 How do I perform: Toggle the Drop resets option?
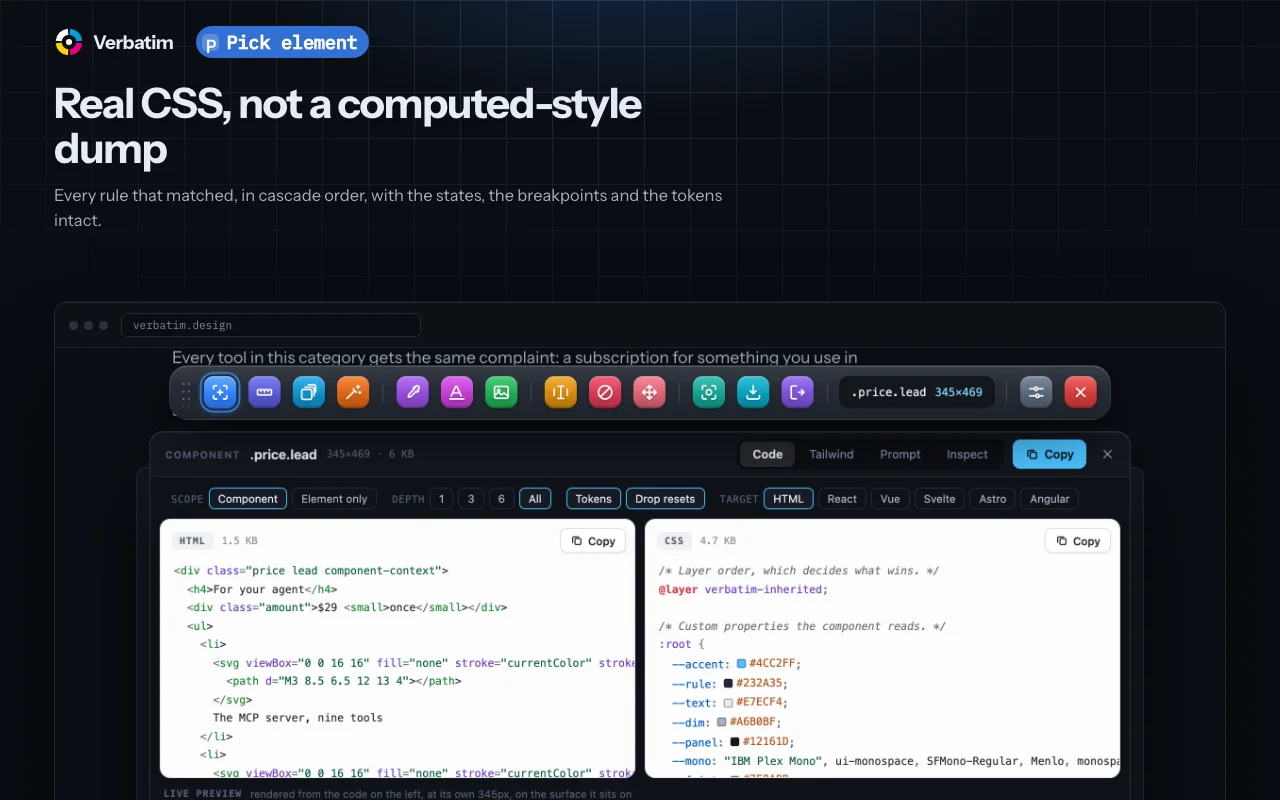[x=665, y=499]
